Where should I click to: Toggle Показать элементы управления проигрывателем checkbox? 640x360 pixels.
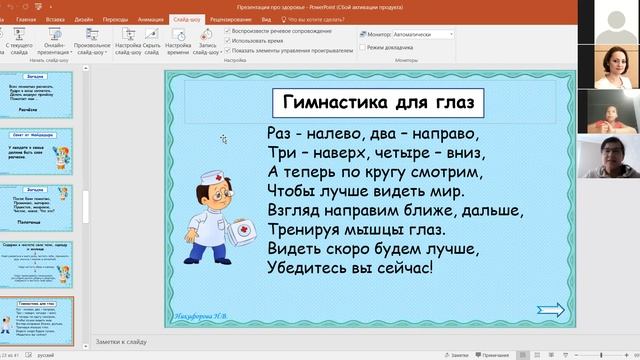tap(228, 51)
